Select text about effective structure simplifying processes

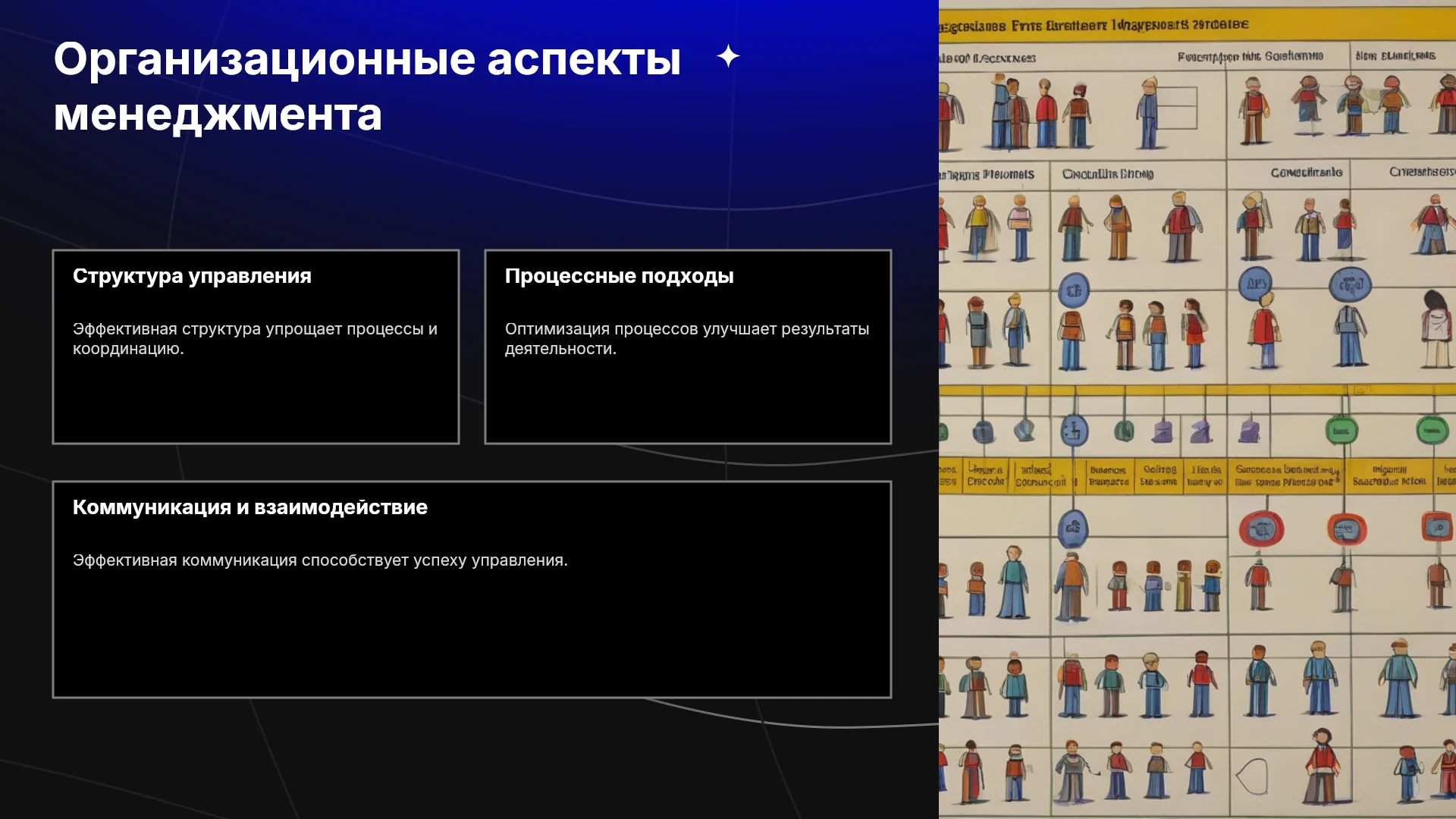coord(255,339)
